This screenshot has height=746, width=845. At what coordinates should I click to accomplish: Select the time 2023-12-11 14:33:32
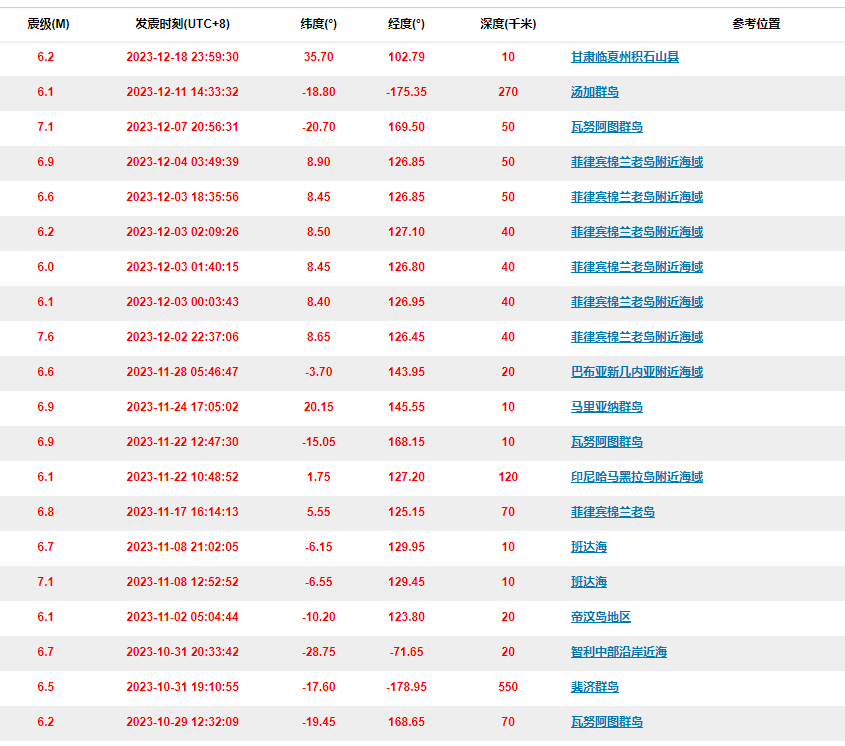pyautogui.click(x=183, y=92)
